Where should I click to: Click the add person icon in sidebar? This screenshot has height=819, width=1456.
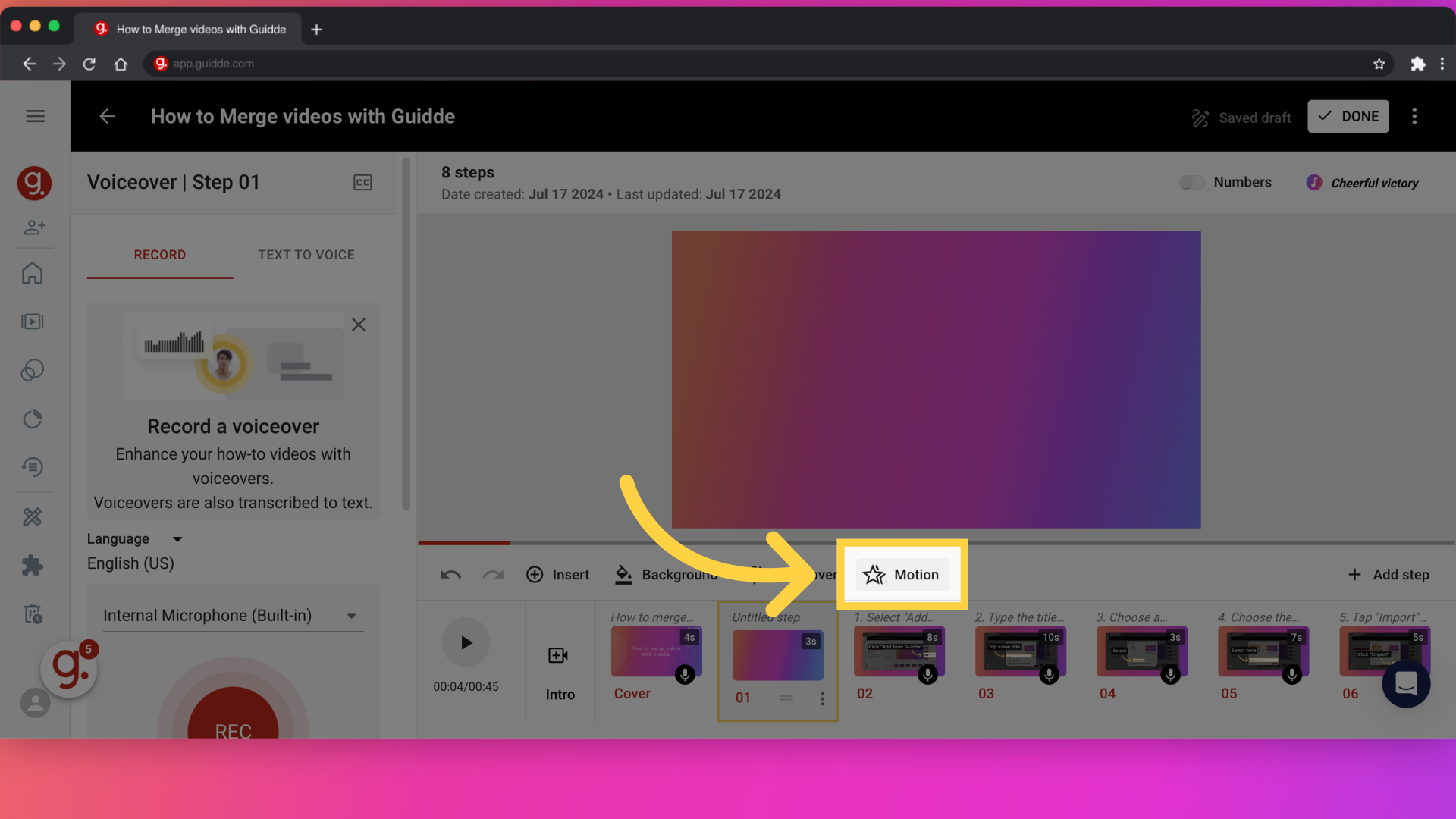(33, 228)
